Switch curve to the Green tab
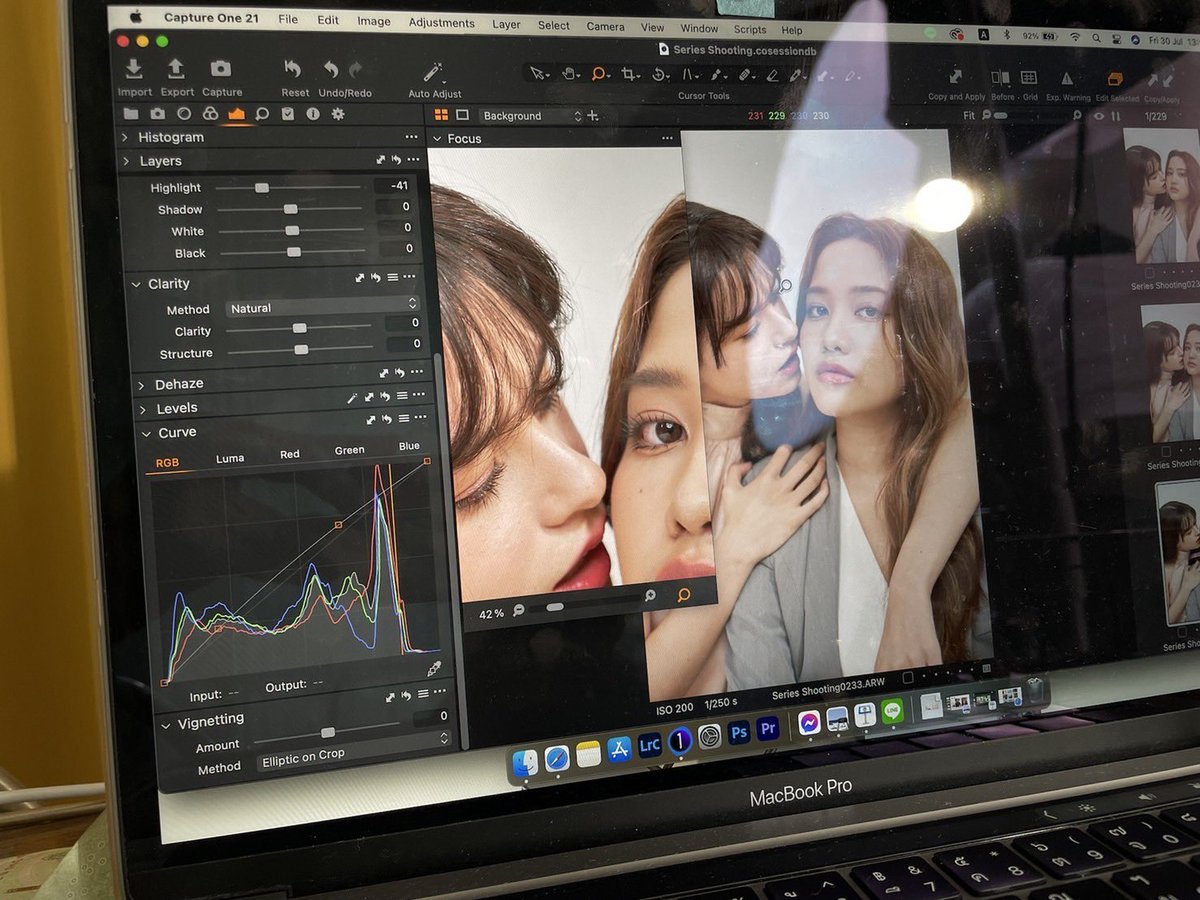1200x900 pixels. [349, 450]
